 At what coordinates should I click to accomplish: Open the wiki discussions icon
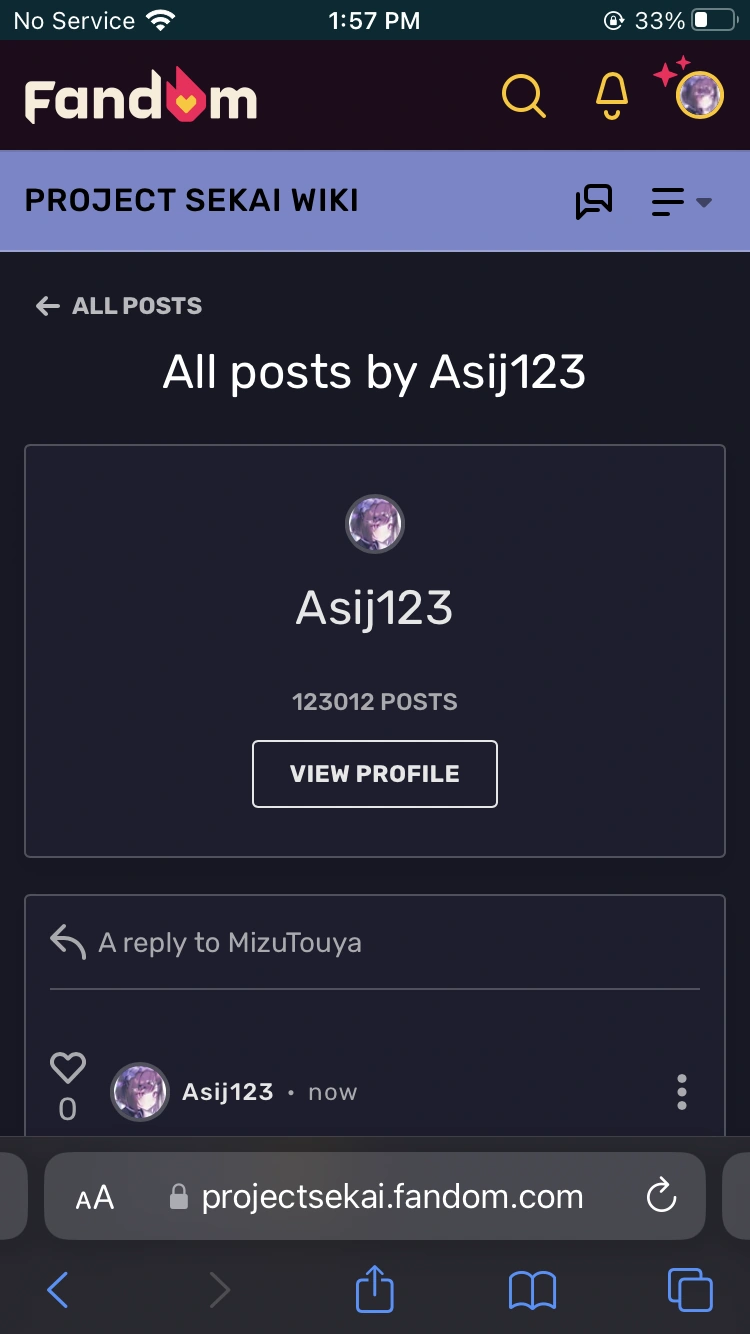pos(594,202)
